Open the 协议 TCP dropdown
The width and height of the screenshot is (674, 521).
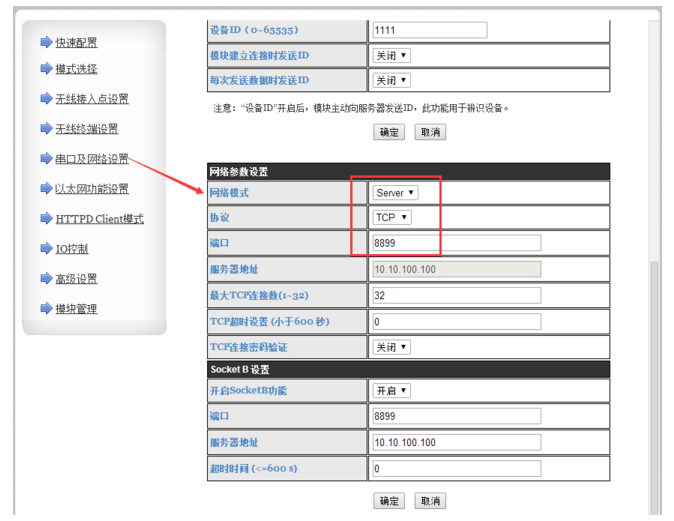tap(392, 217)
